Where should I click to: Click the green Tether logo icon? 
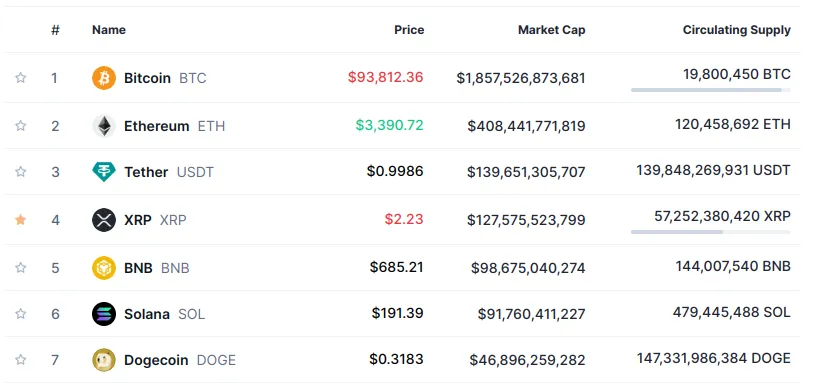pos(104,171)
